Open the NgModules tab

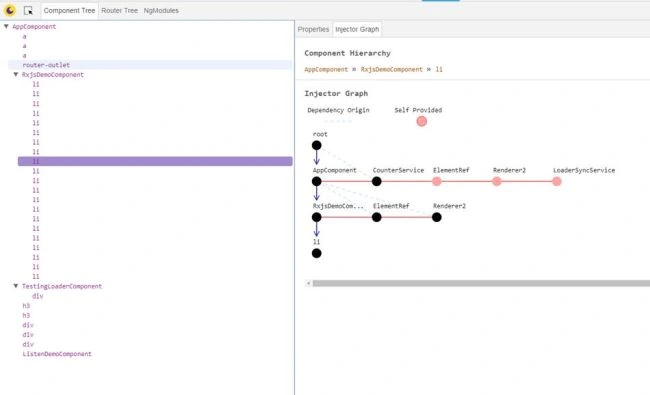[x=161, y=11]
